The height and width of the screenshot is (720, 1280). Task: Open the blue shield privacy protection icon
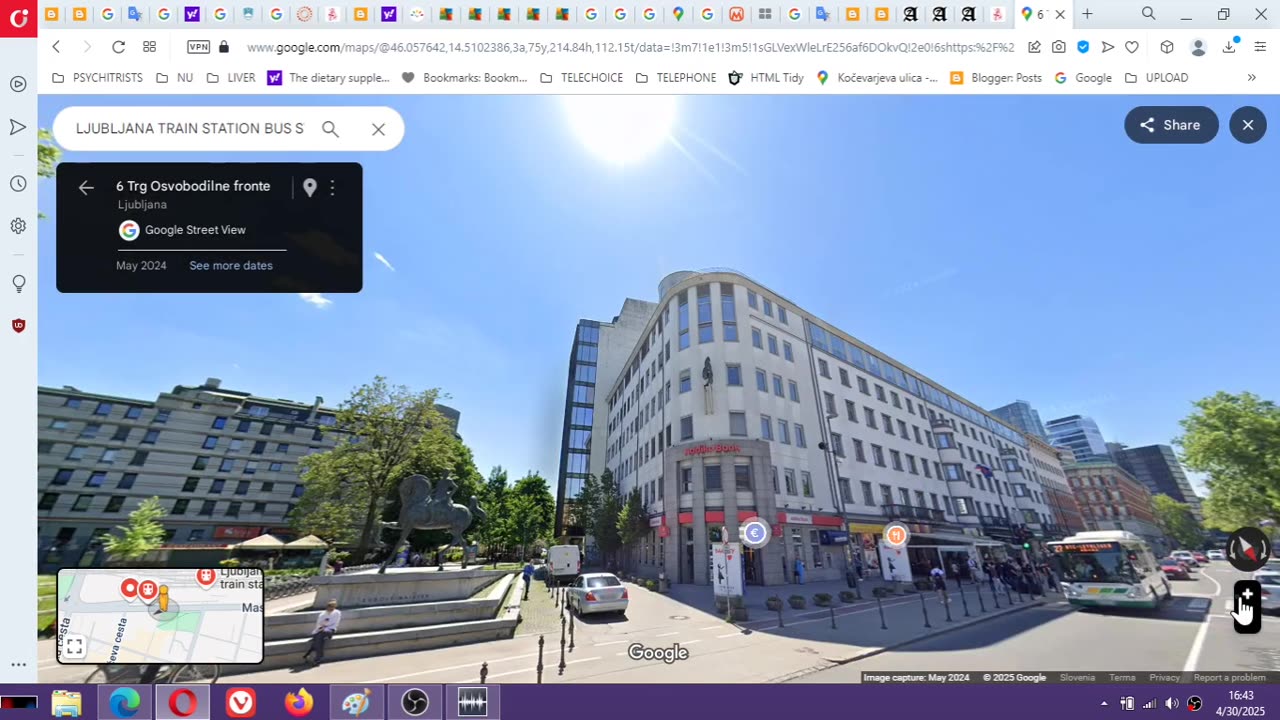(1083, 47)
